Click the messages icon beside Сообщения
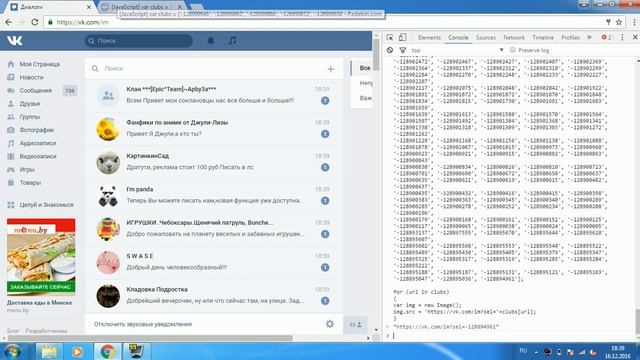The height and width of the screenshot is (360, 640). [x=11, y=91]
